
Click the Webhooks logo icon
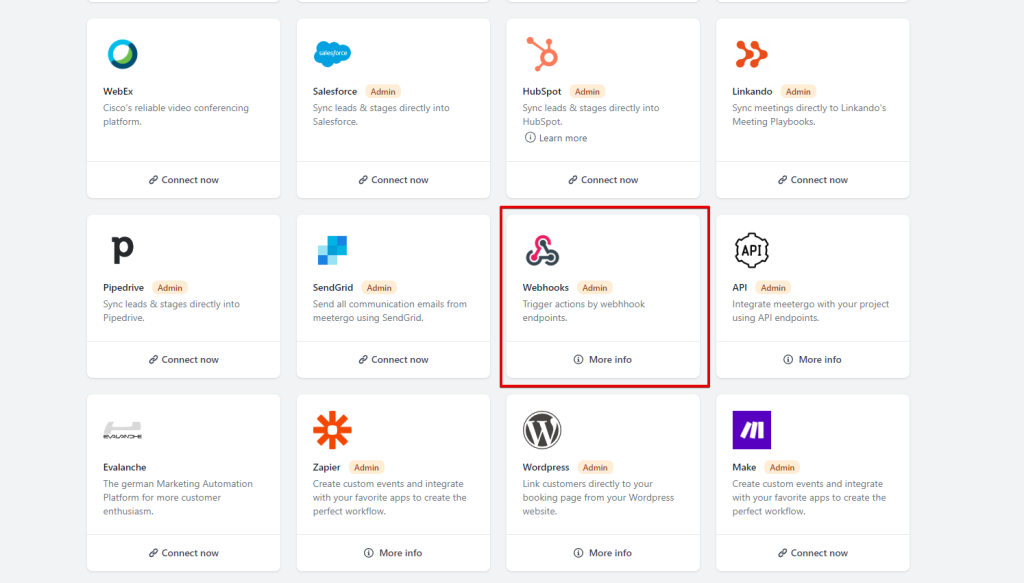pos(541,250)
